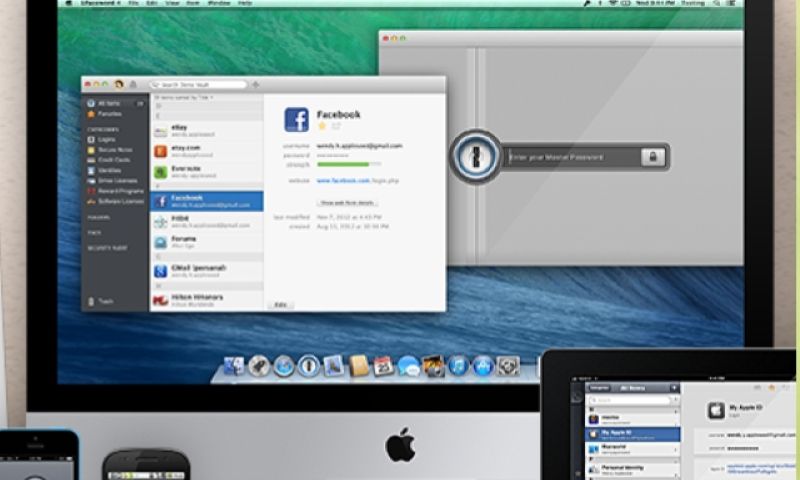Select the Hilton HHonors entry

point(207,300)
